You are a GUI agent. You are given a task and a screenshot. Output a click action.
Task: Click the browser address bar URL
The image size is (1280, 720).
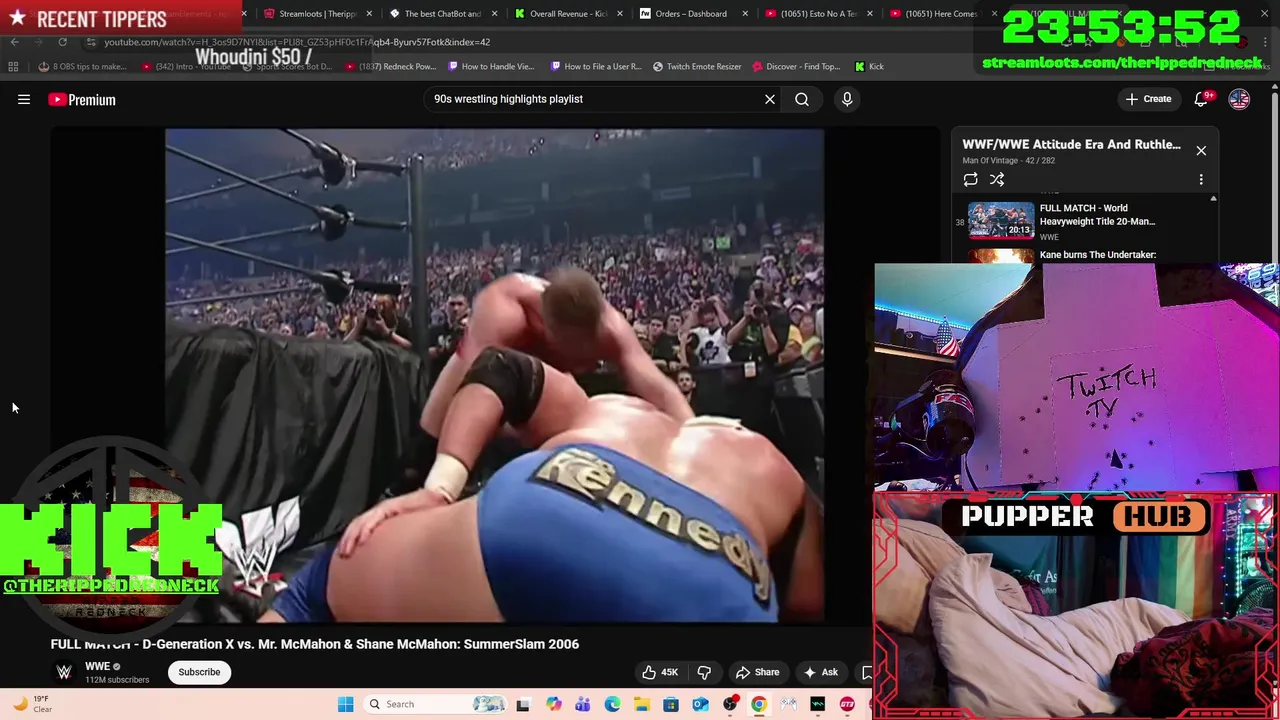[x=297, y=42]
